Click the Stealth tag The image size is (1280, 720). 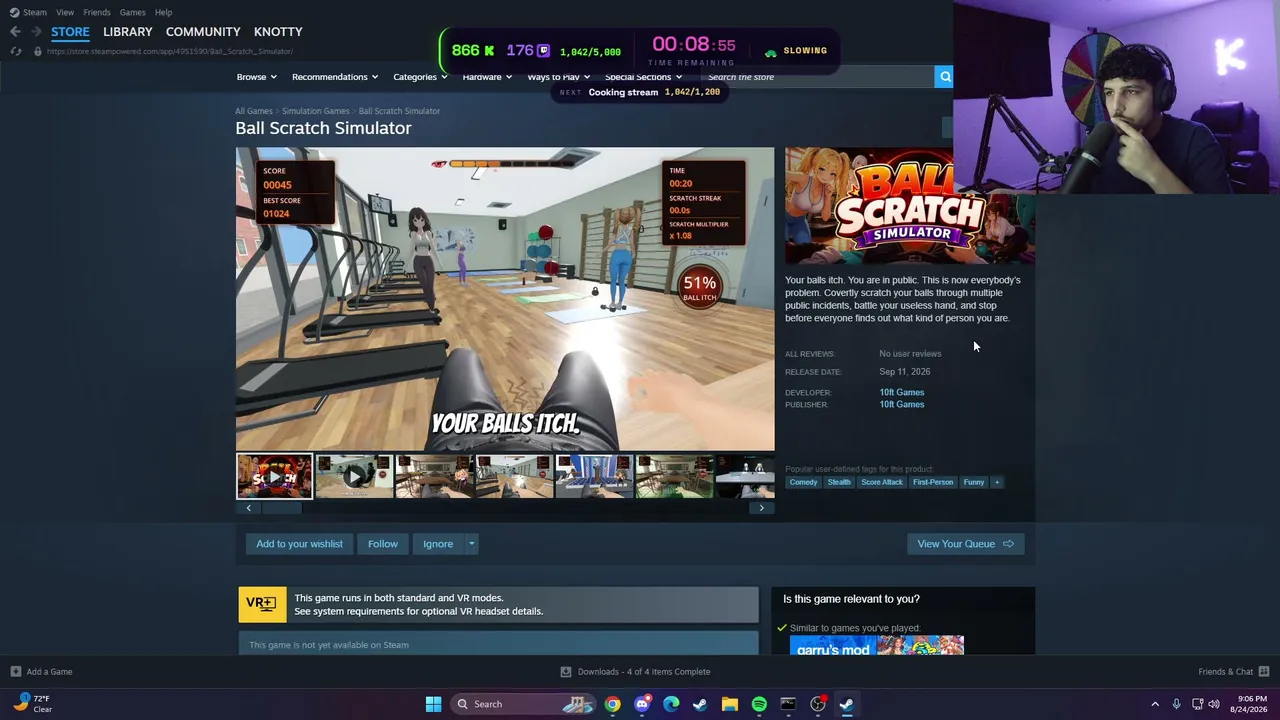(839, 482)
